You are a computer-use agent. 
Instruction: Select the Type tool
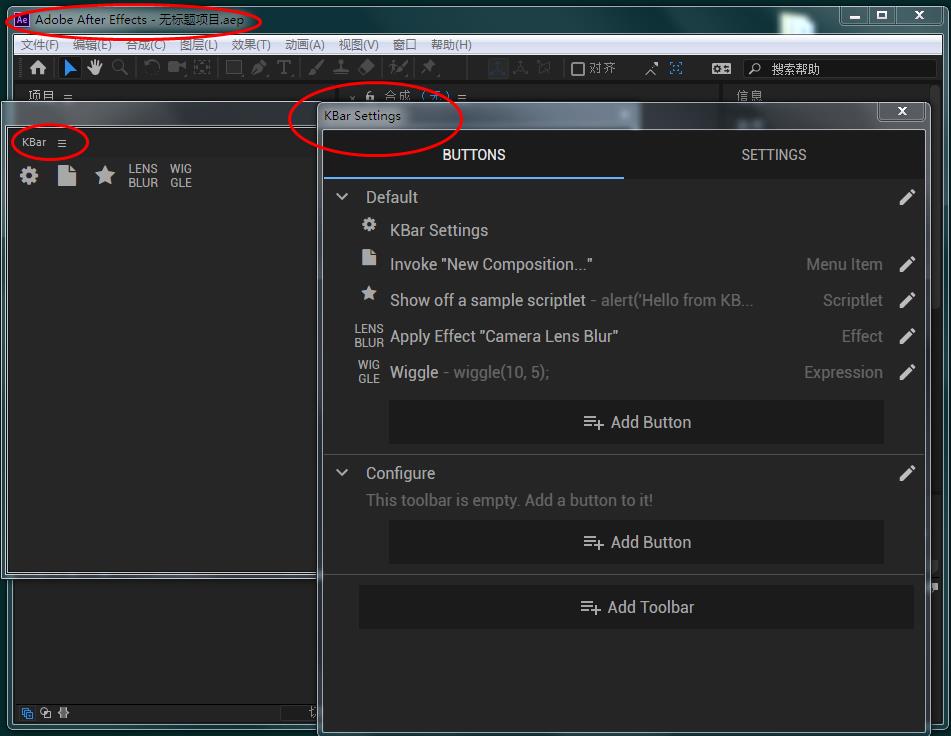point(284,68)
